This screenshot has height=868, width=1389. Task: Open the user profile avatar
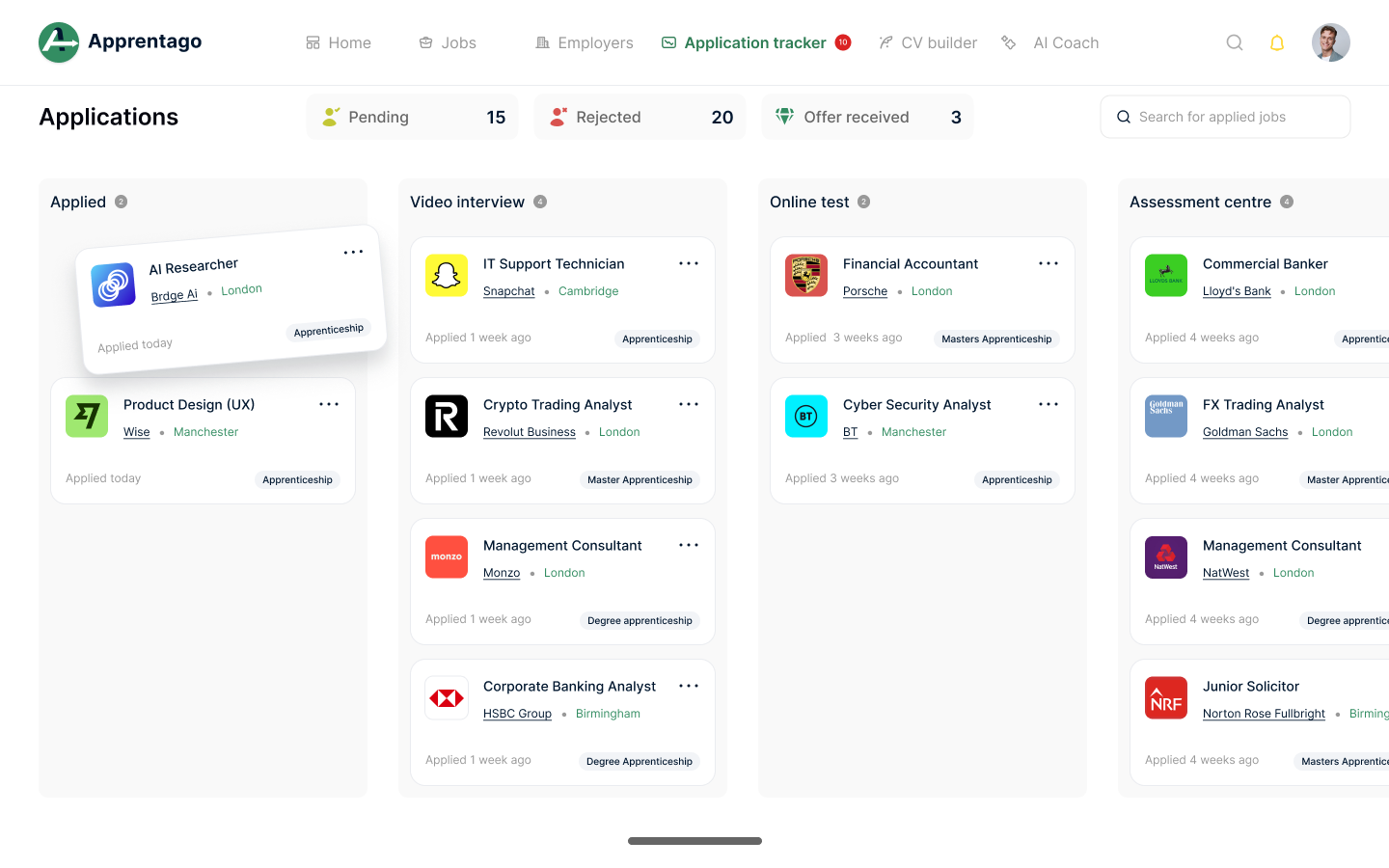pyautogui.click(x=1330, y=42)
